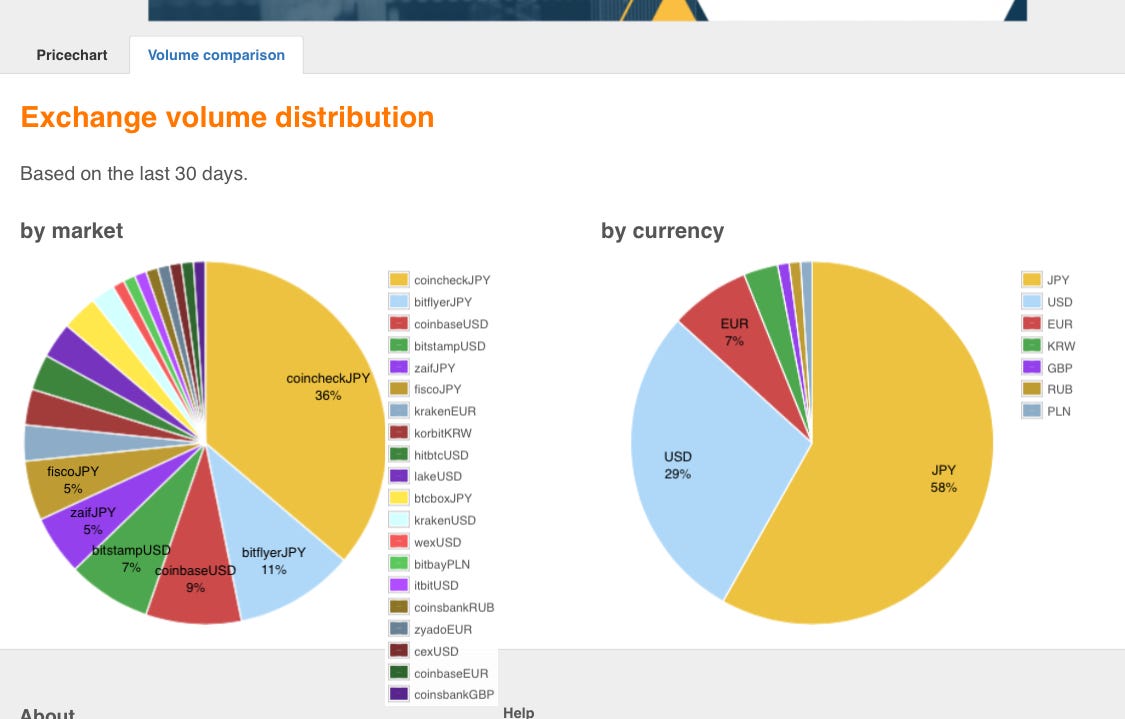Click the zyadoEUR legend label

click(443, 629)
